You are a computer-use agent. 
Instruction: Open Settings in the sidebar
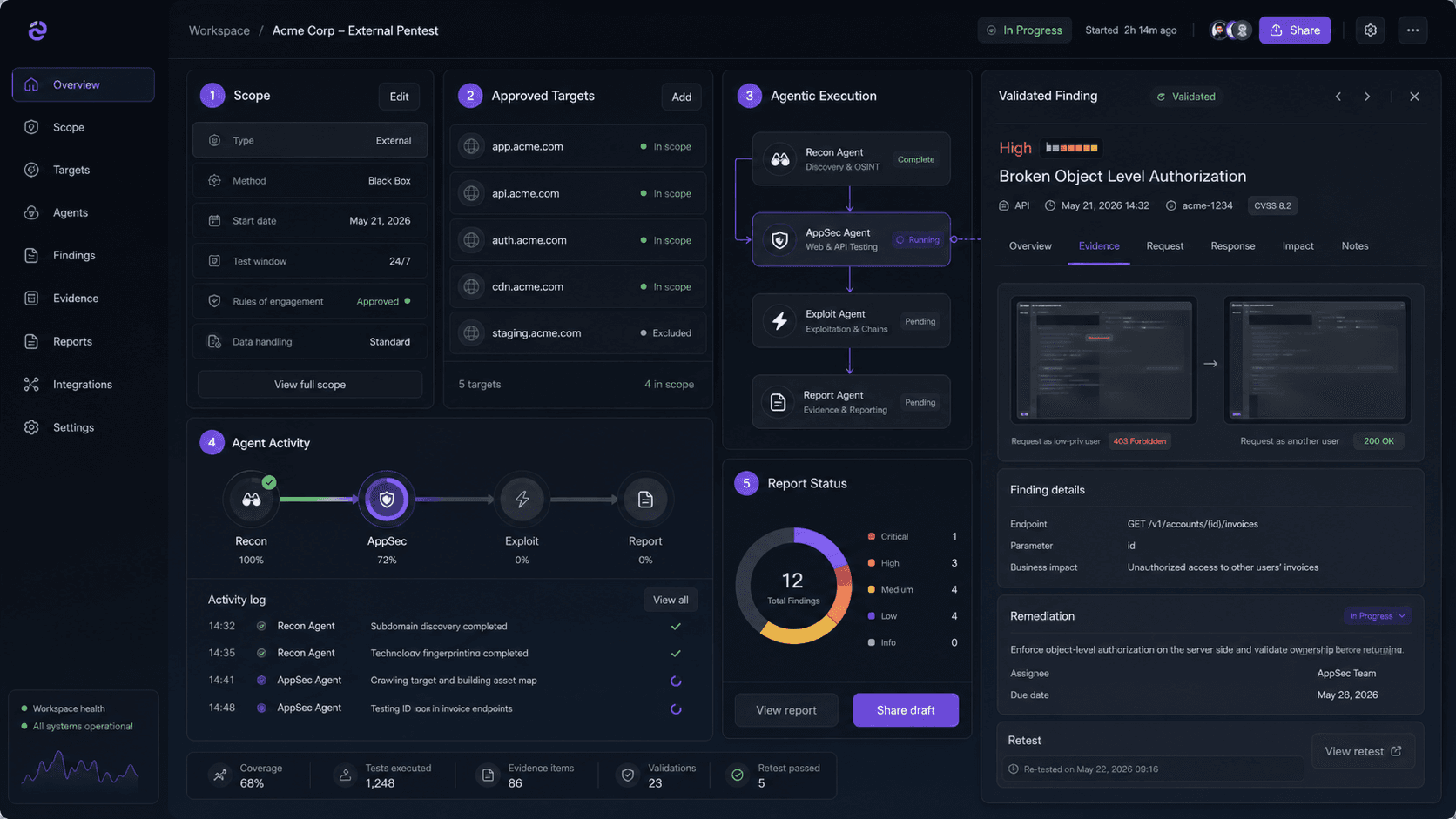coord(83,427)
